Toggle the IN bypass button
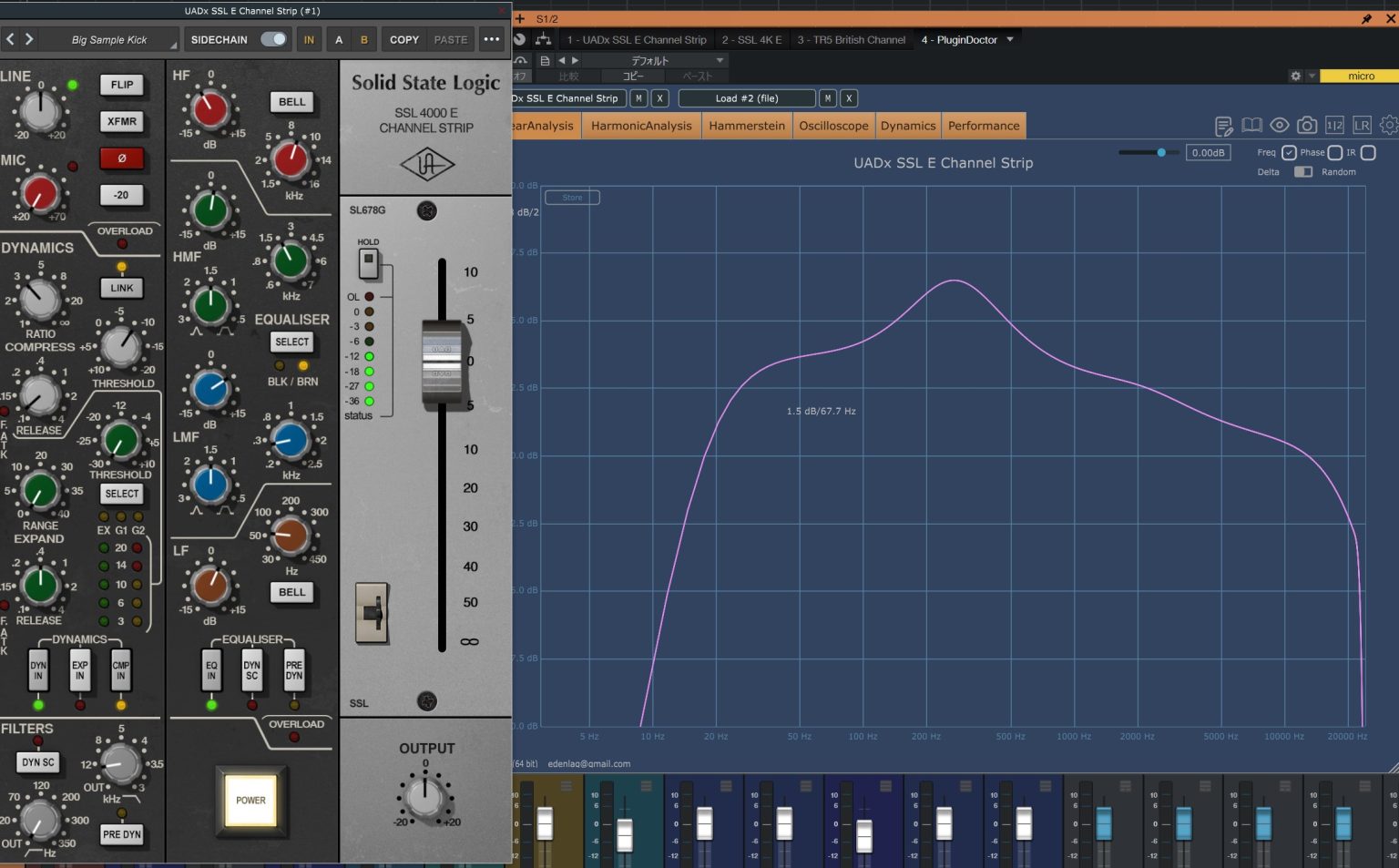 pyautogui.click(x=309, y=39)
